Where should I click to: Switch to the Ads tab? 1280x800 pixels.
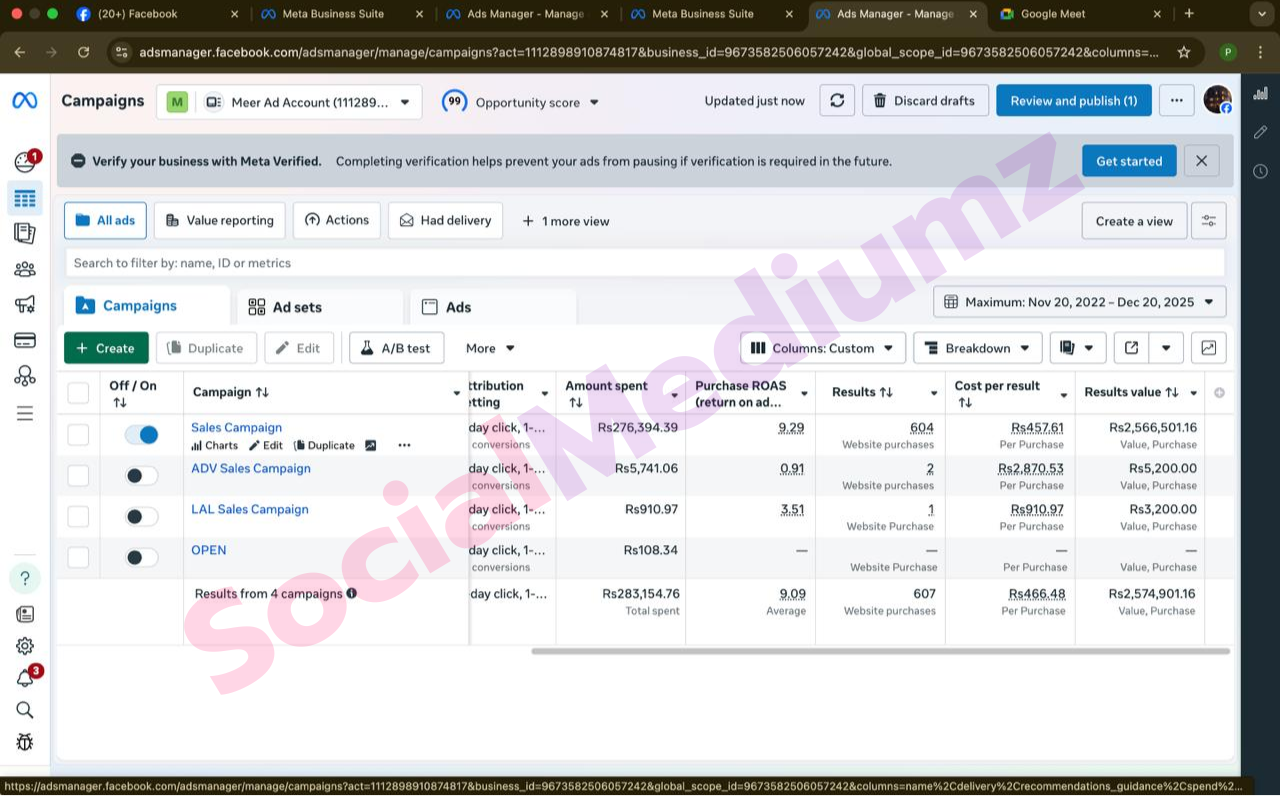[x=458, y=307]
